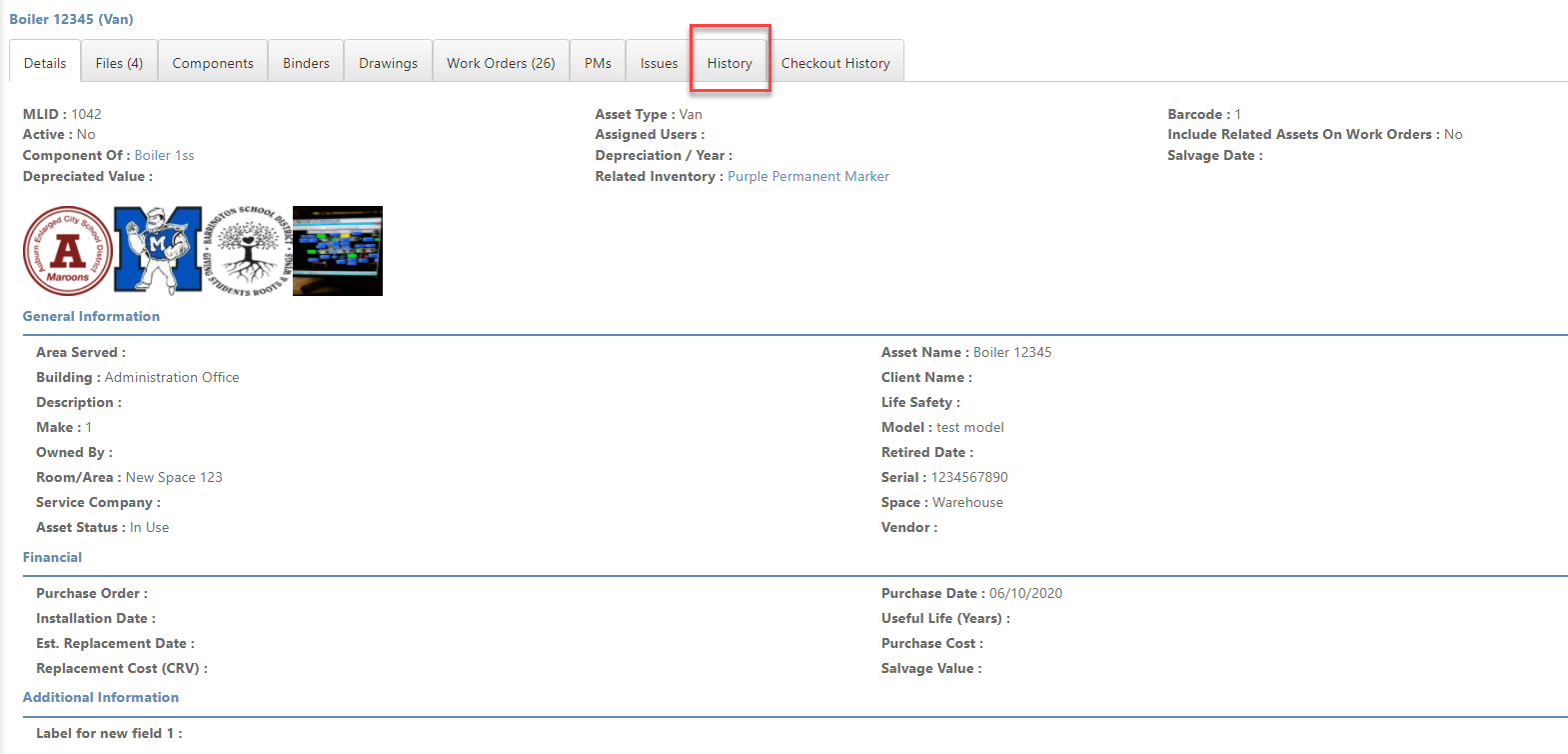This screenshot has width=1568, height=754.
Task: Click the Purchase Order label
Action: coord(92,593)
